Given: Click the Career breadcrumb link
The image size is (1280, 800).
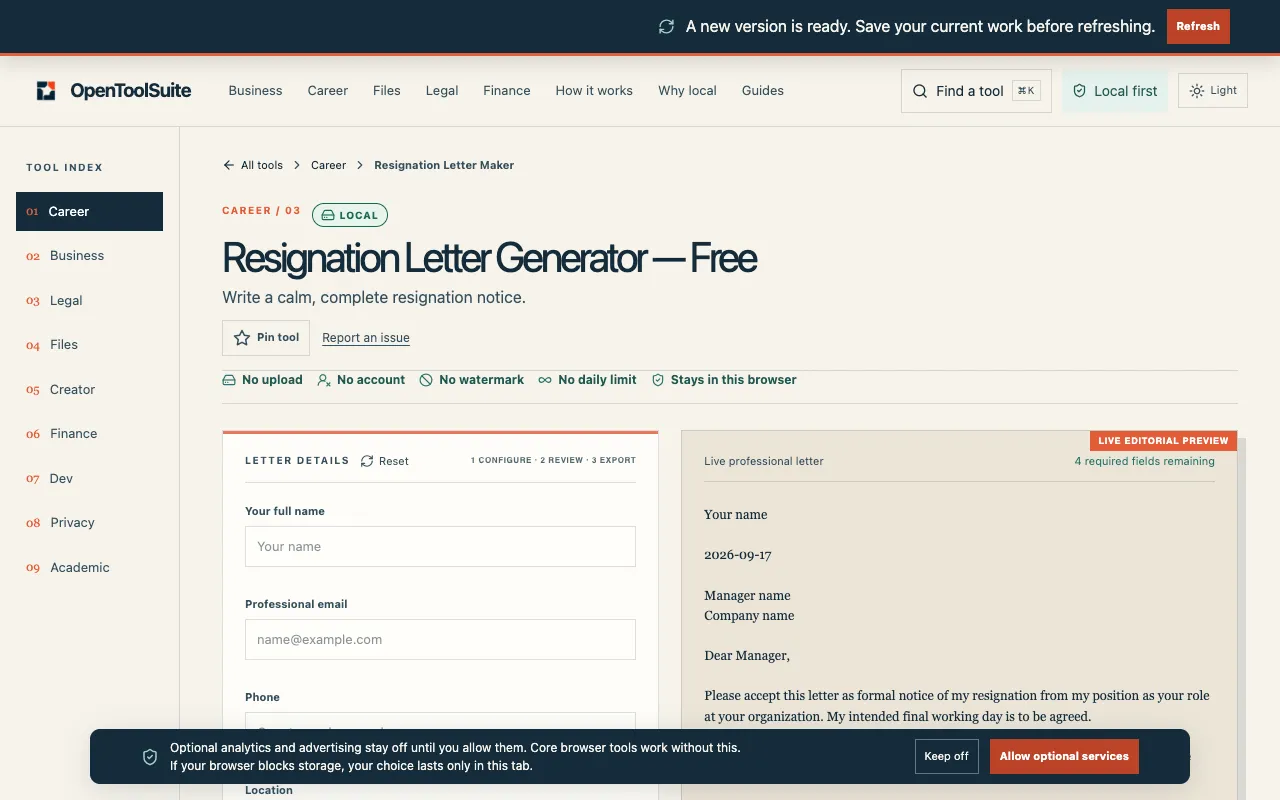Looking at the screenshot, I should [328, 165].
